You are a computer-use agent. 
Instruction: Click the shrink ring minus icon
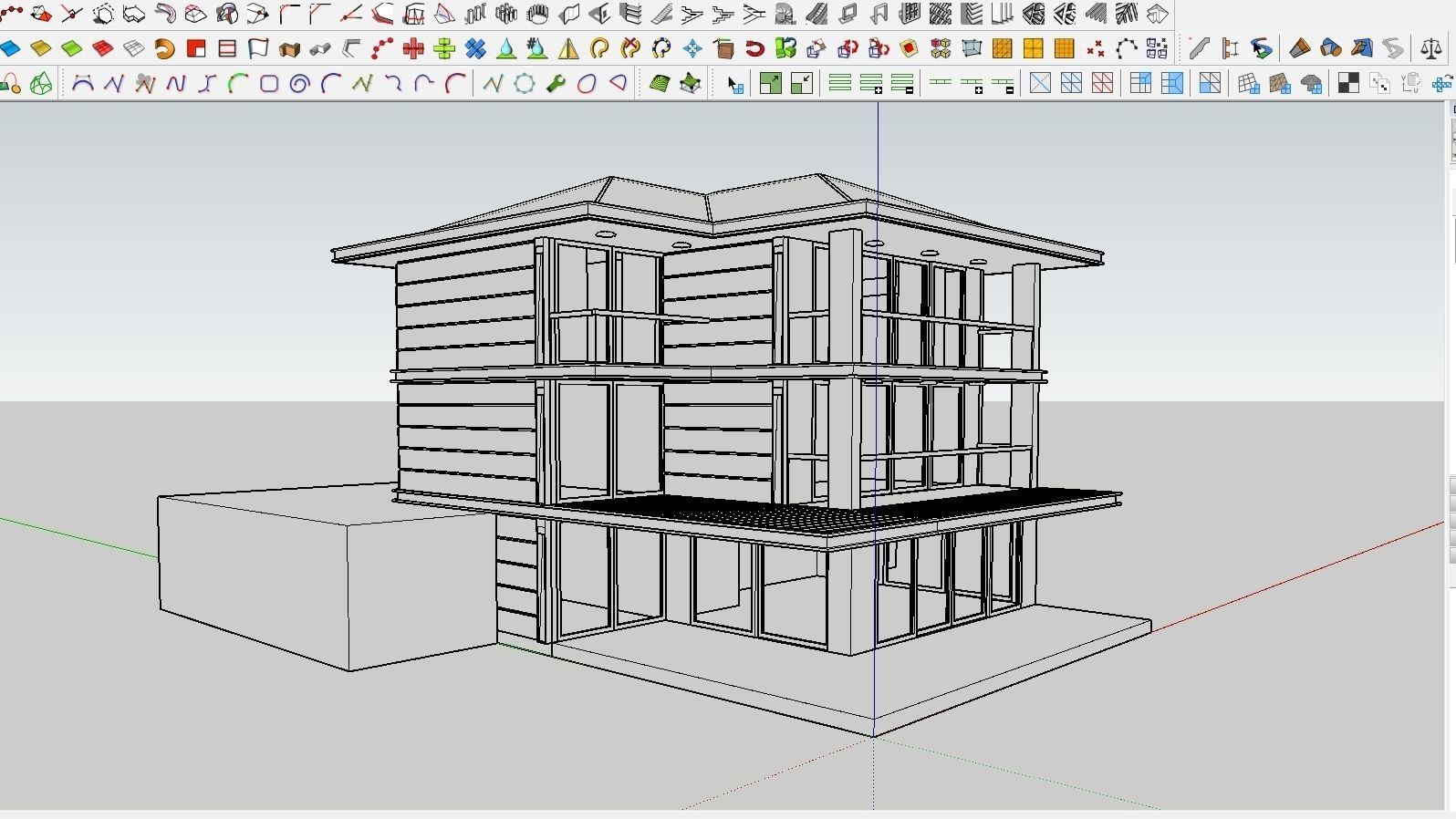point(902,84)
